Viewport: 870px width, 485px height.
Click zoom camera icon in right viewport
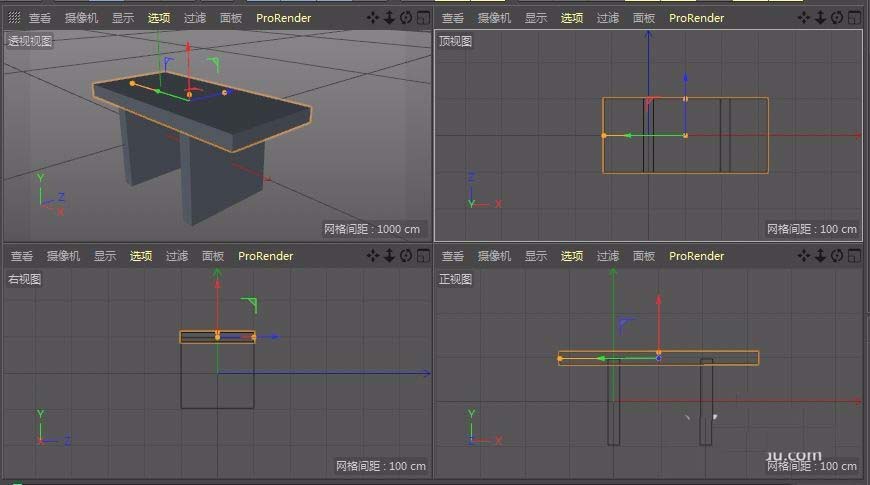pyautogui.click(x=389, y=256)
